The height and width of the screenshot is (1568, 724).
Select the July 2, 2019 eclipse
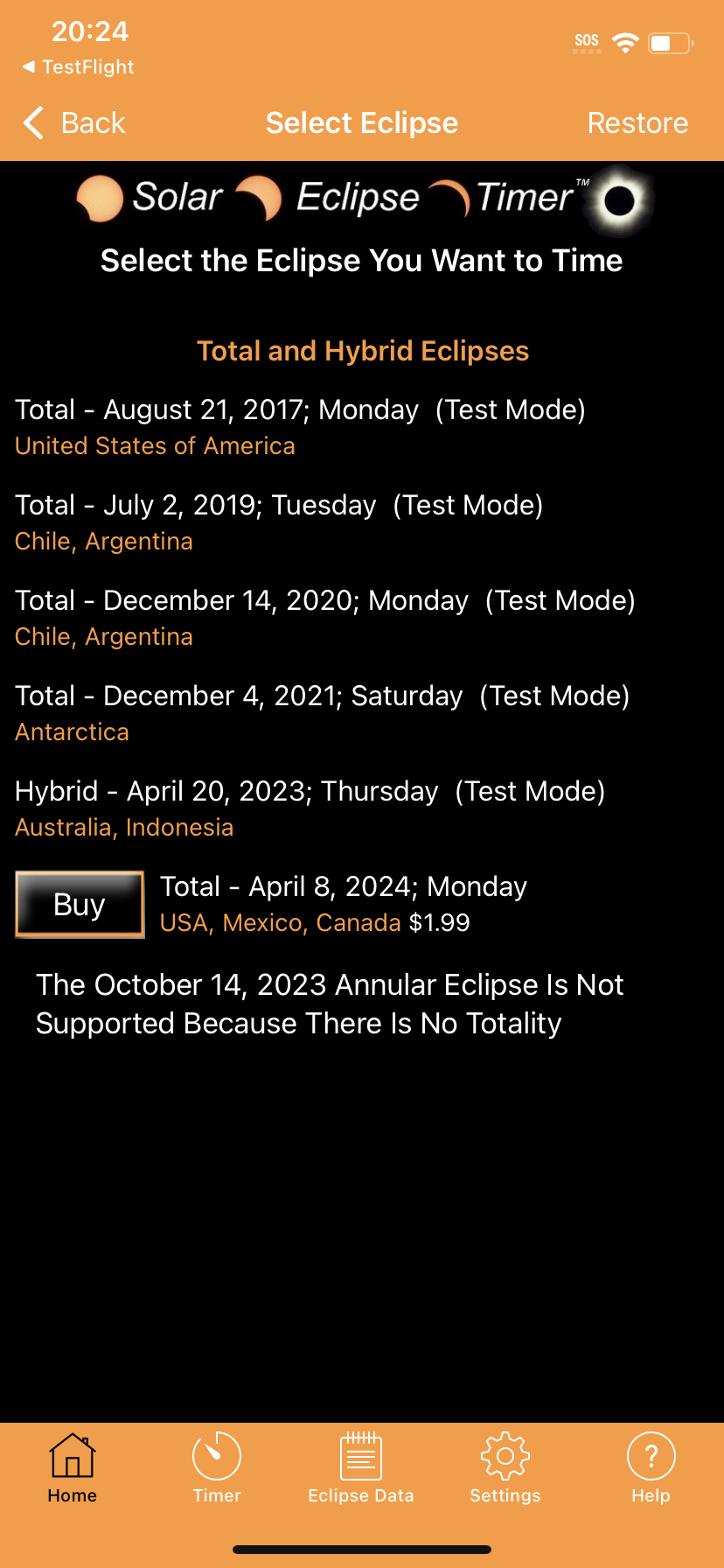(278, 521)
